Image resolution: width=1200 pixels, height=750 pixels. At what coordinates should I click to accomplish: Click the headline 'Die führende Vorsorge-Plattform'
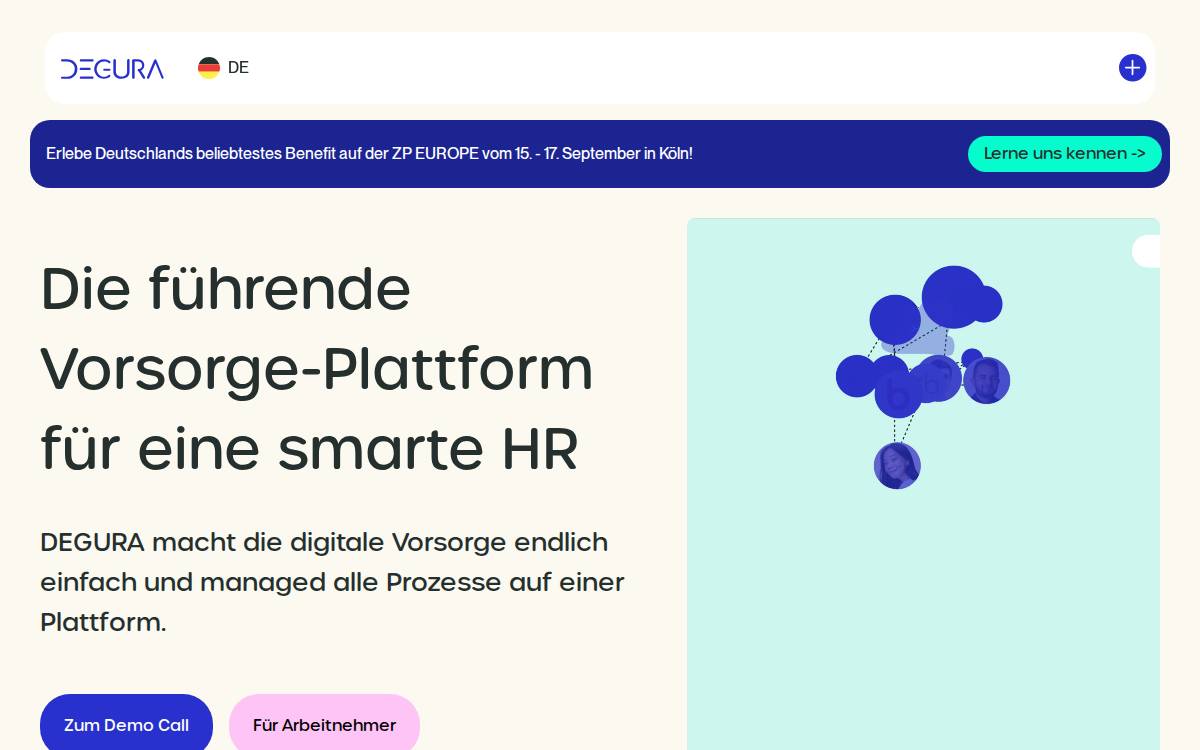click(x=317, y=368)
